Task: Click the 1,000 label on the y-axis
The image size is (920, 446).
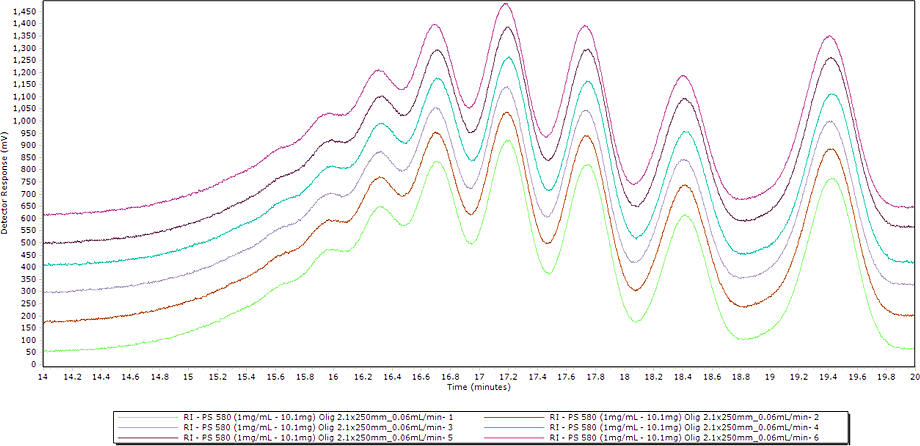Action: [23, 121]
